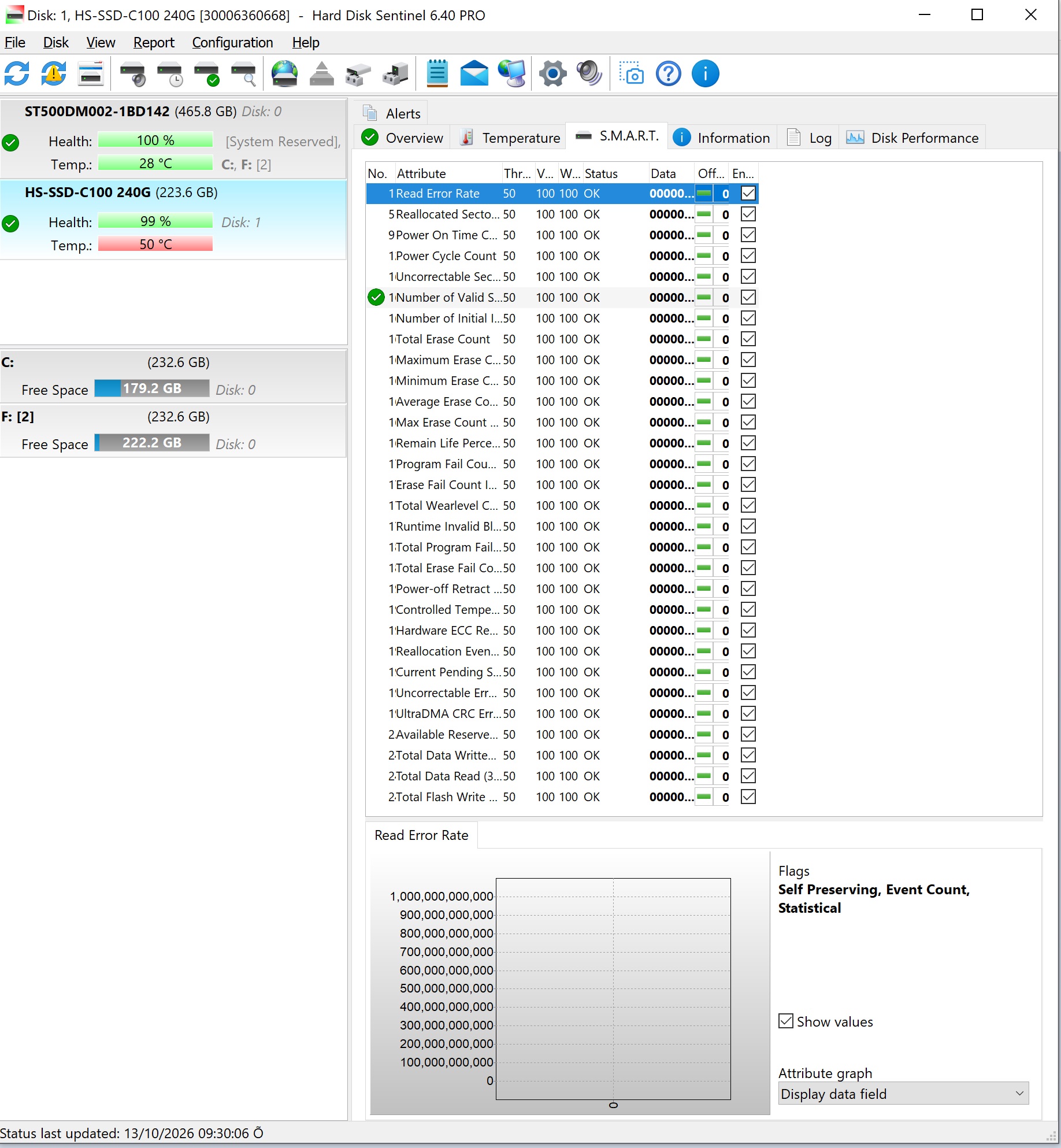
Task: Click the speaker sound settings icon
Action: (589, 73)
